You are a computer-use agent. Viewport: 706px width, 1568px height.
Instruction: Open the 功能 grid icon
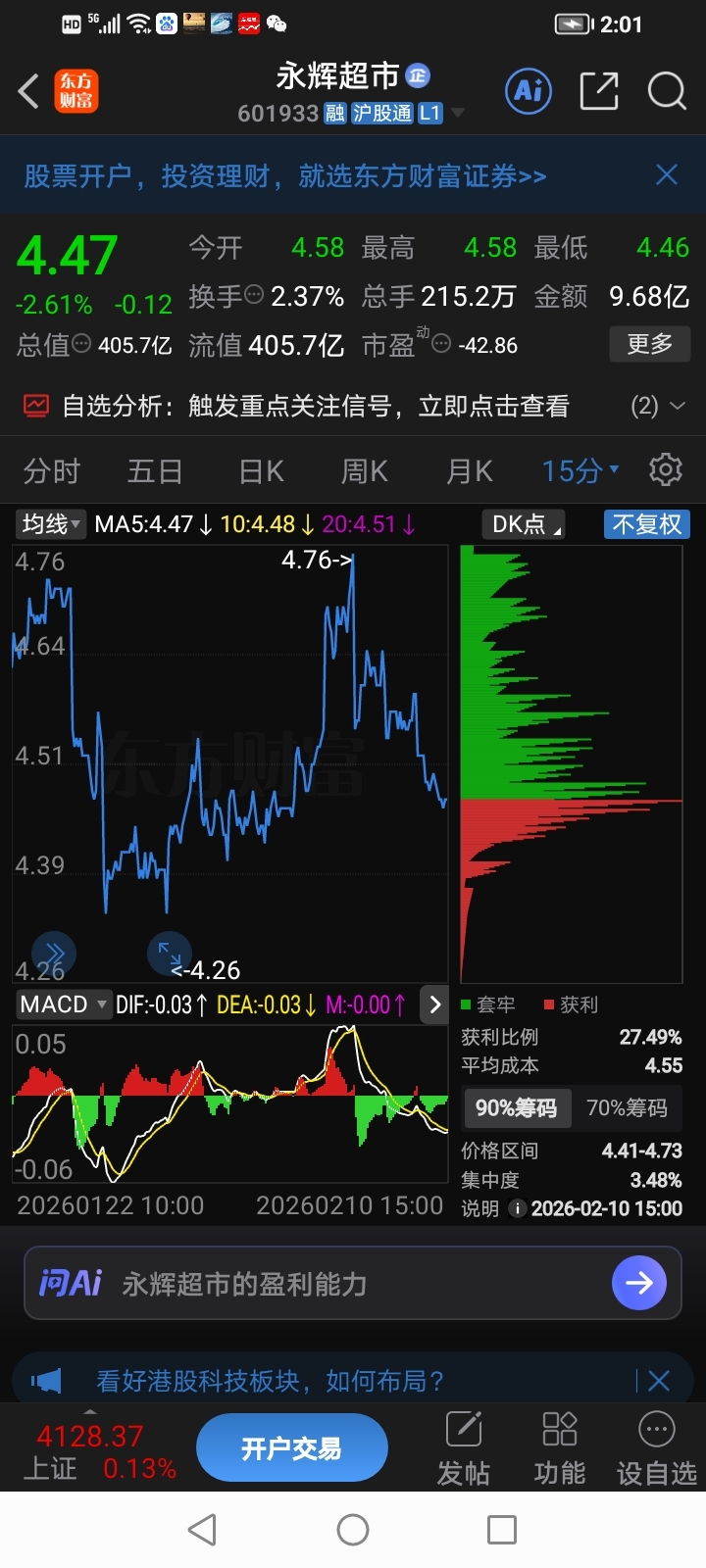click(559, 1448)
